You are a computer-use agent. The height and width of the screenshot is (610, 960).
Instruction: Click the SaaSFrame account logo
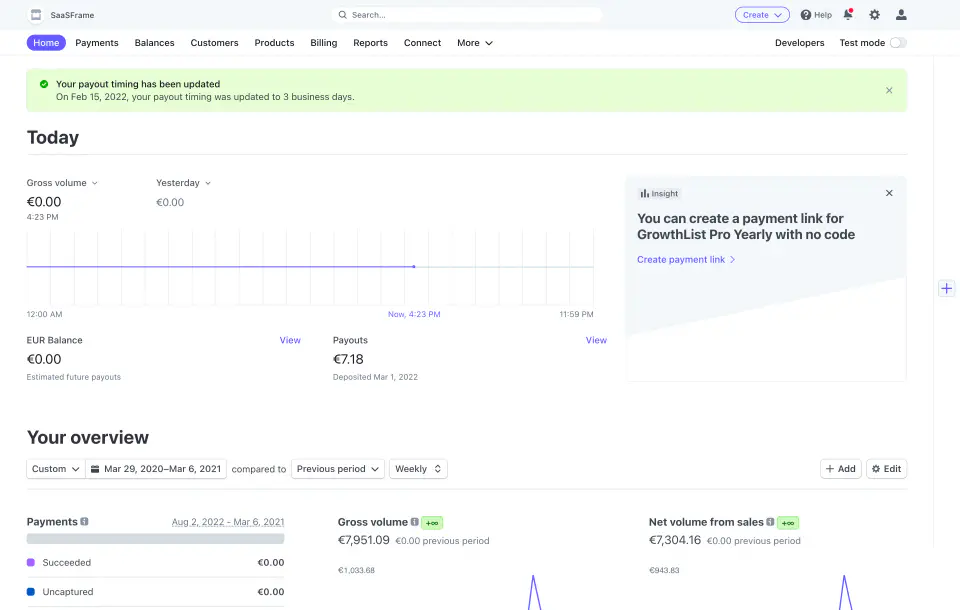tap(36, 15)
